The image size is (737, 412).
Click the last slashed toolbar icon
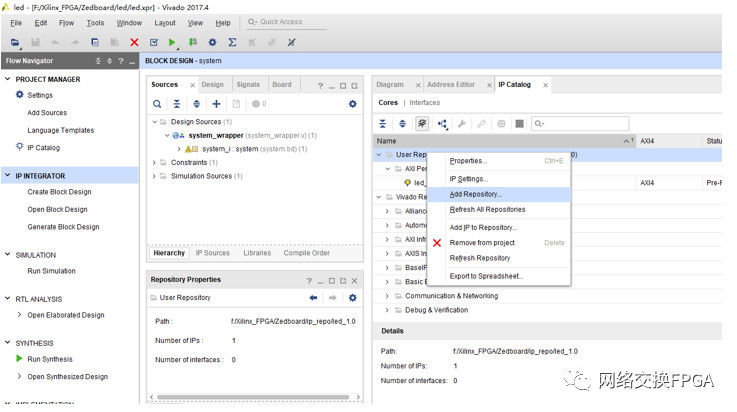coord(291,42)
